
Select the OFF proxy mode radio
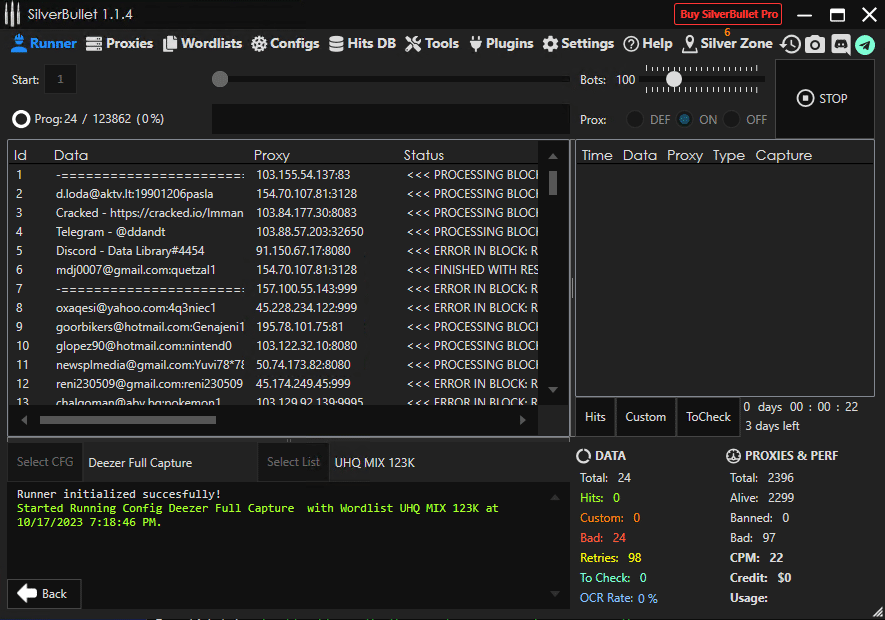point(732,120)
